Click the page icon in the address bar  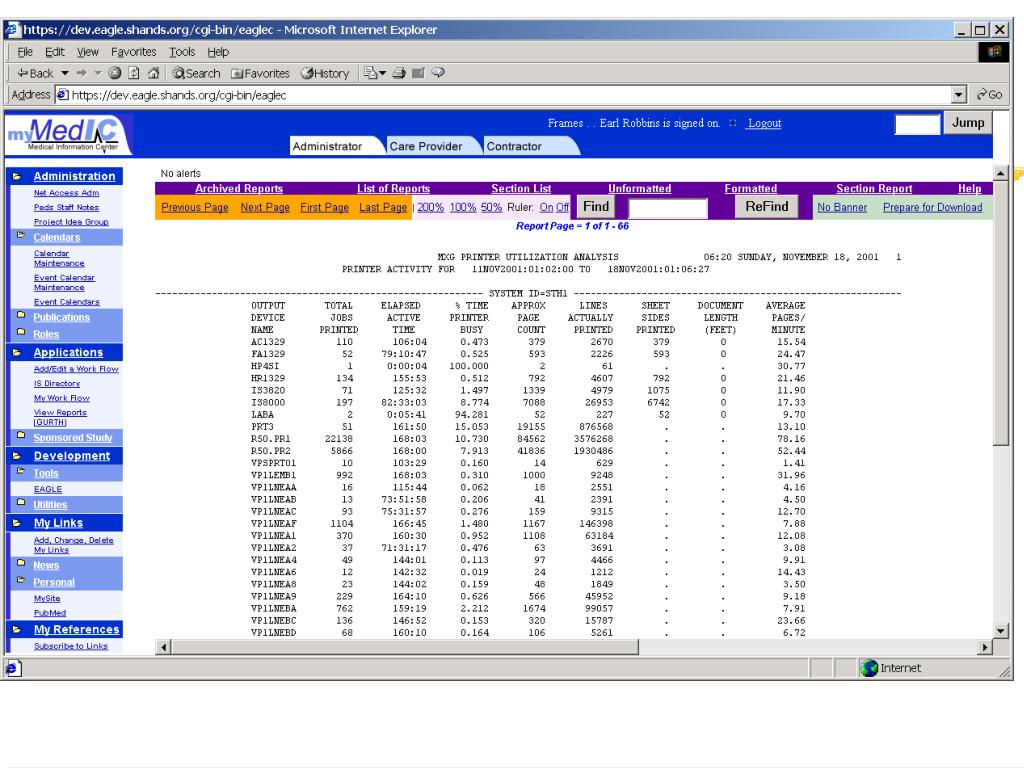point(63,95)
